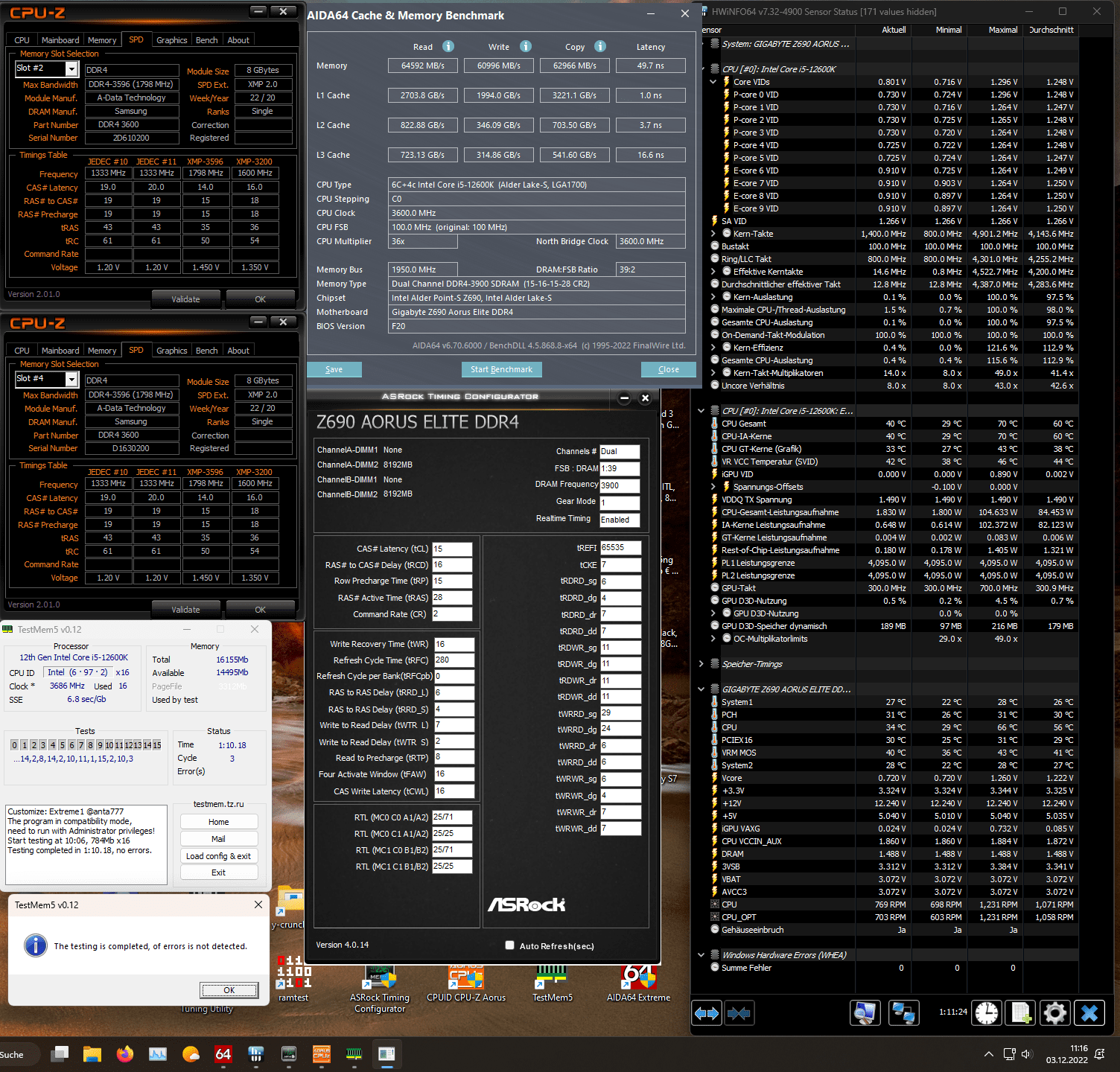Expand Kern-Auslastung row in HWiNFO
The width and height of the screenshot is (1120, 1072).
tap(713, 297)
